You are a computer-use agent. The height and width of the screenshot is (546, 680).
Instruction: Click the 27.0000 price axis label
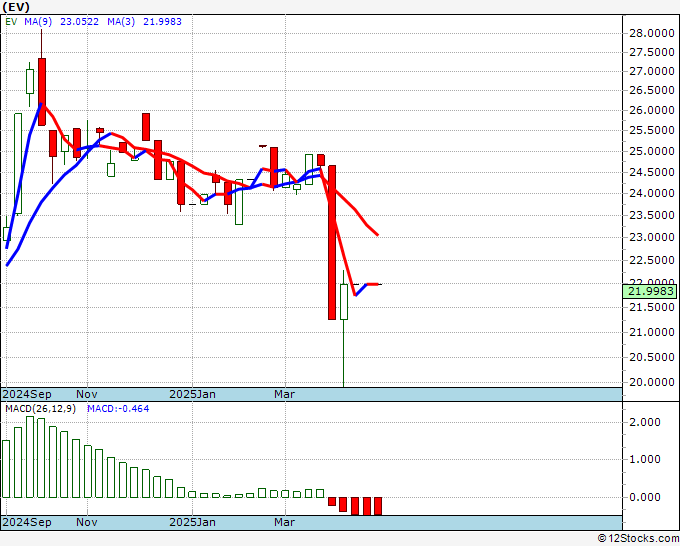[x=651, y=72]
